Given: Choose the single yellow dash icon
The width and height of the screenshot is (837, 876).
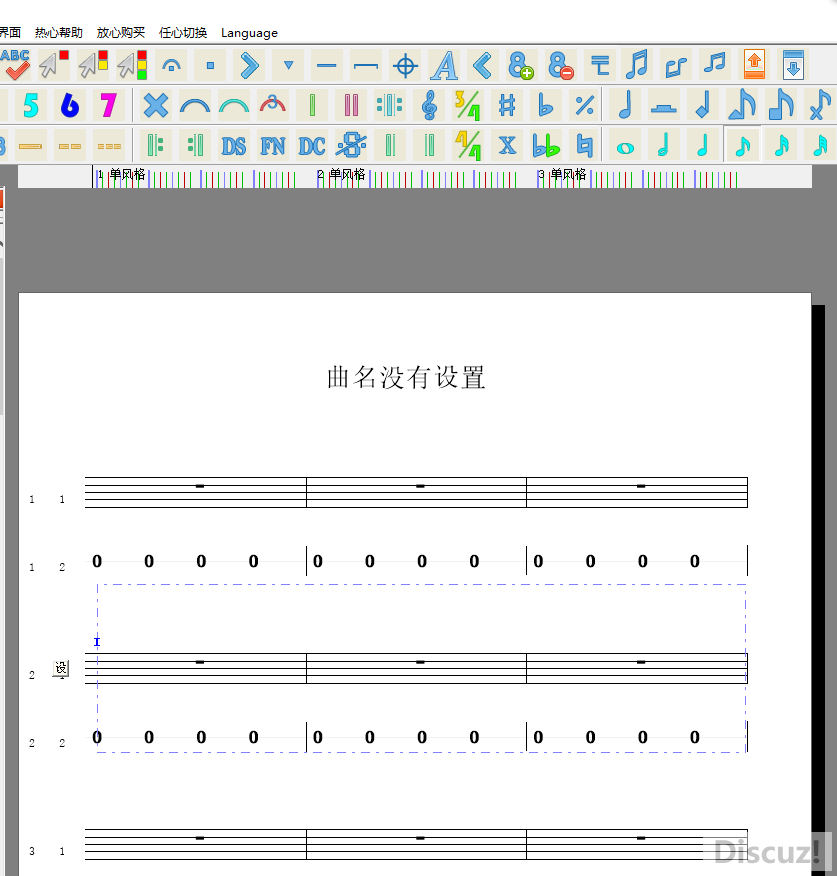Looking at the screenshot, I should pos(31,146).
